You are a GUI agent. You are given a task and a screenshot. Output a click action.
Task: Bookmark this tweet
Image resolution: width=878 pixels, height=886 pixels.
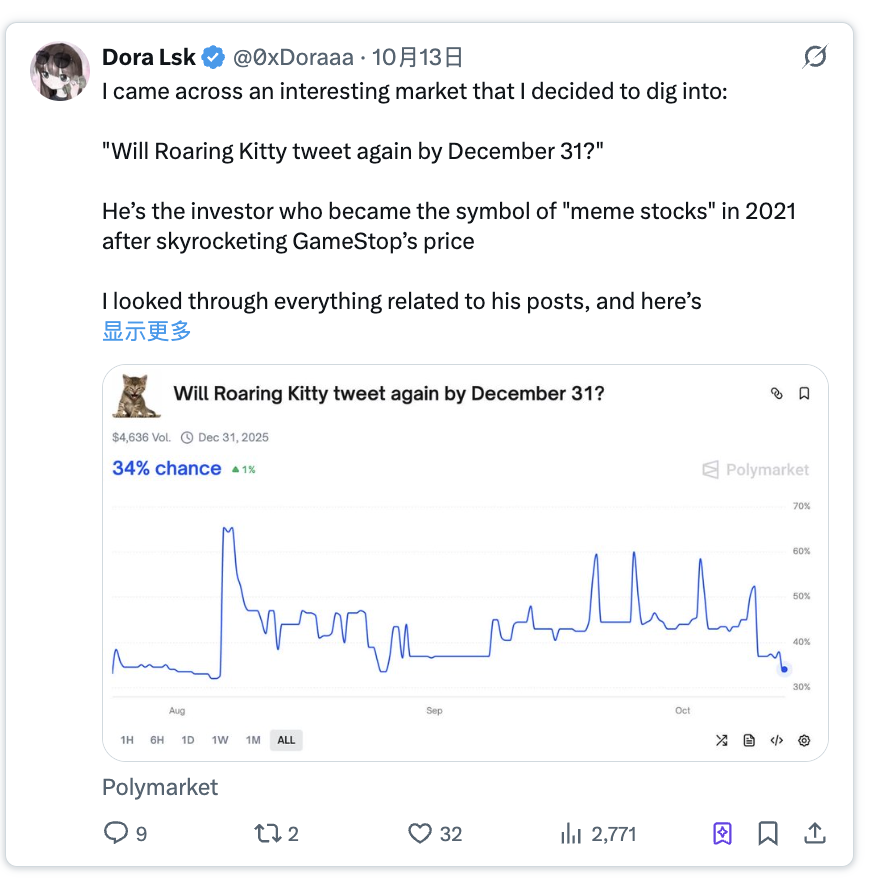click(768, 833)
